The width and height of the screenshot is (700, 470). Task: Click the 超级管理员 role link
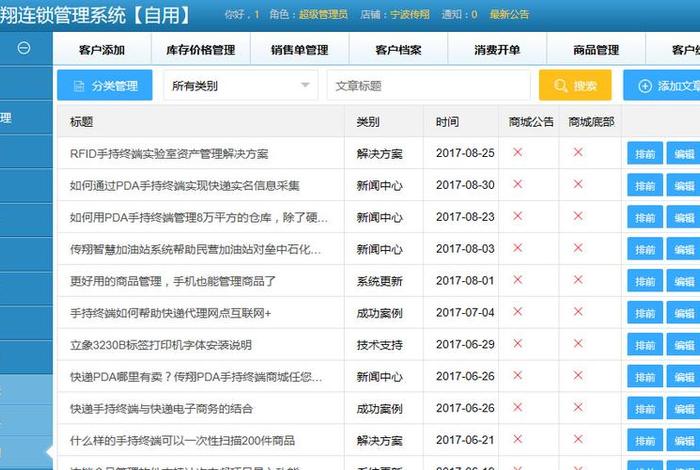(323, 15)
